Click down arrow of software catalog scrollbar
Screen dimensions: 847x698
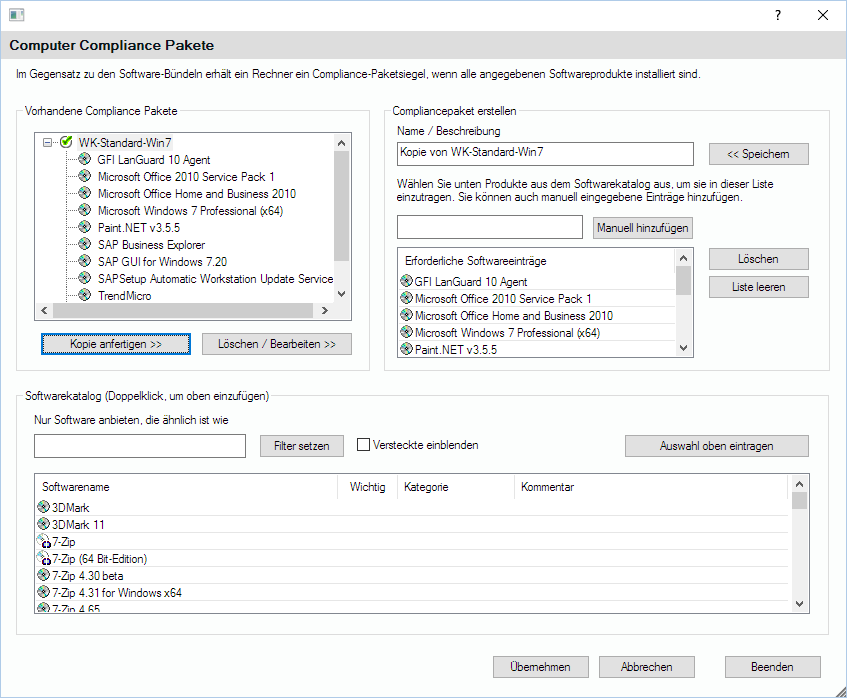[x=800, y=603]
